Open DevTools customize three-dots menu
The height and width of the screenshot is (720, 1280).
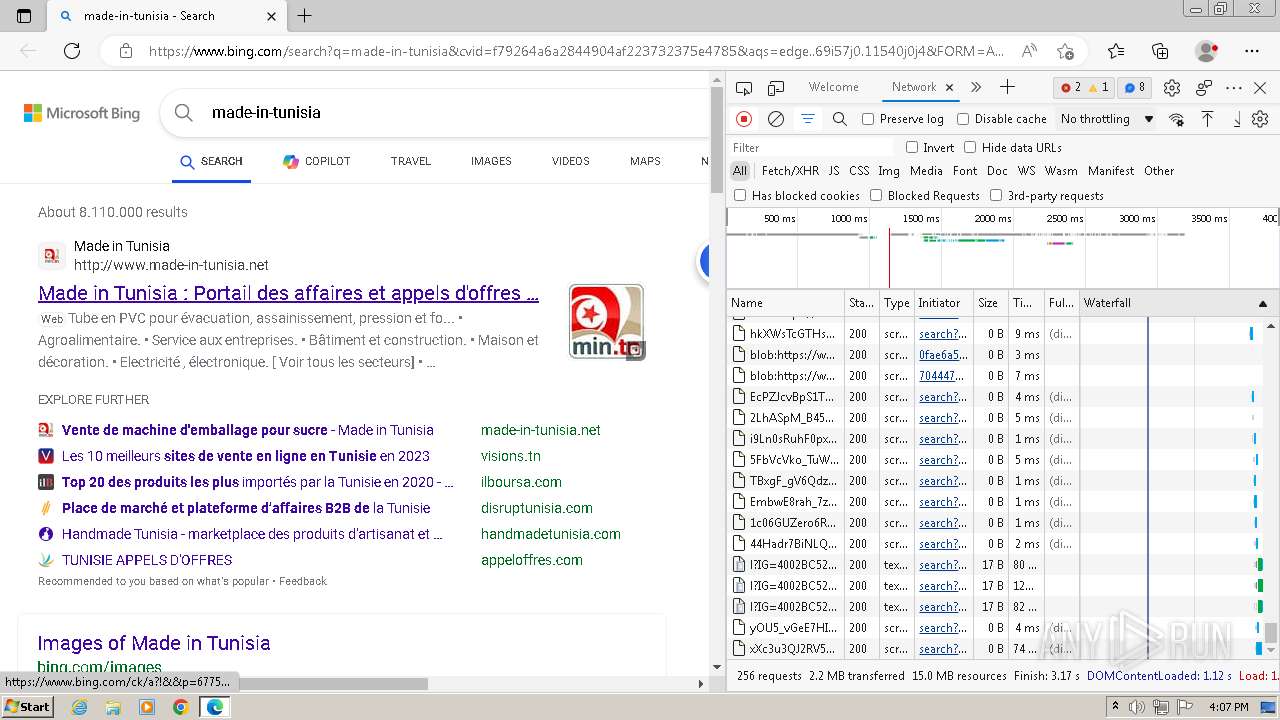[1234, 88]
